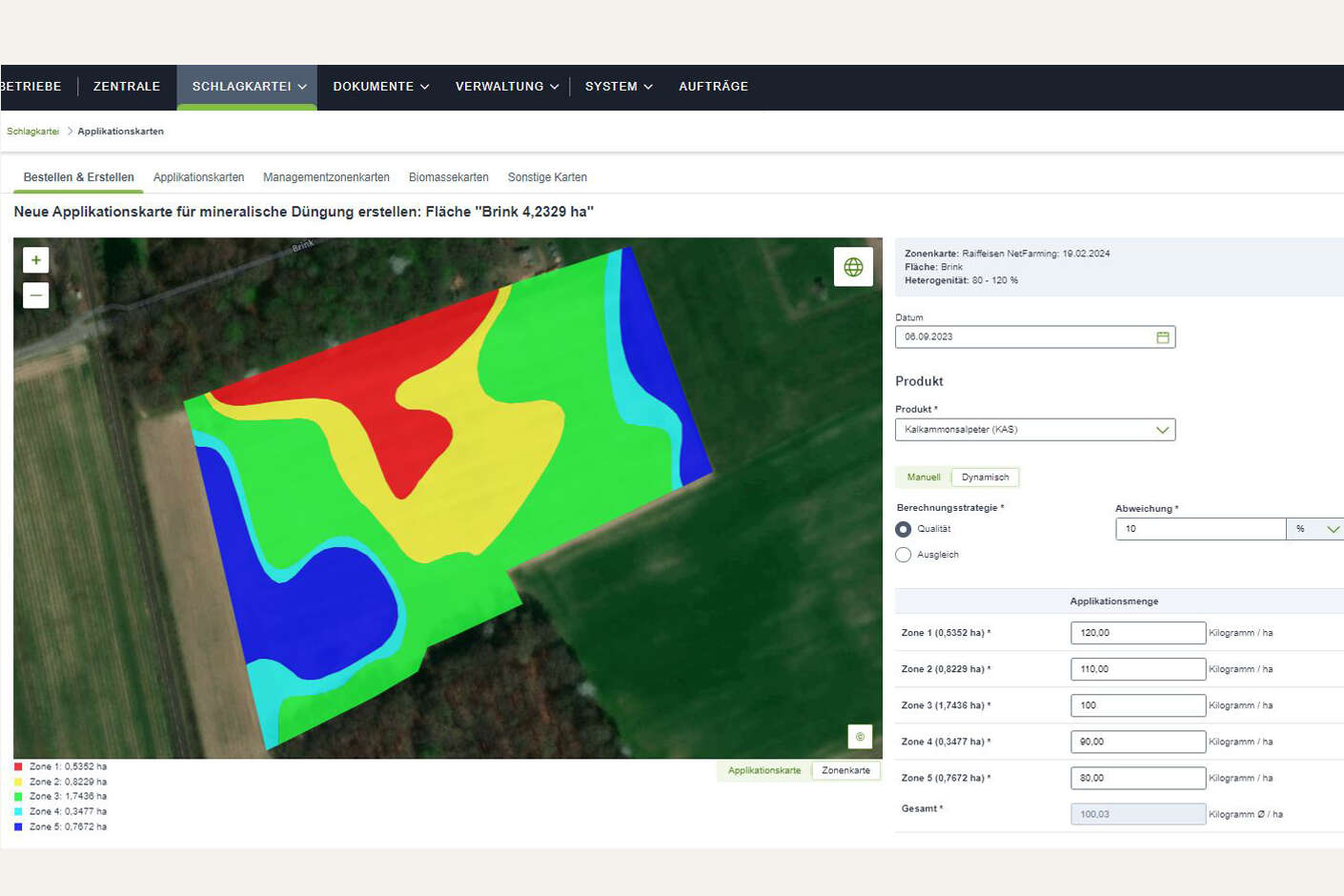This screenshot has height=896, width=1344.
Task: Go to the Aufträge page
Action: click(x=713, y=87)
